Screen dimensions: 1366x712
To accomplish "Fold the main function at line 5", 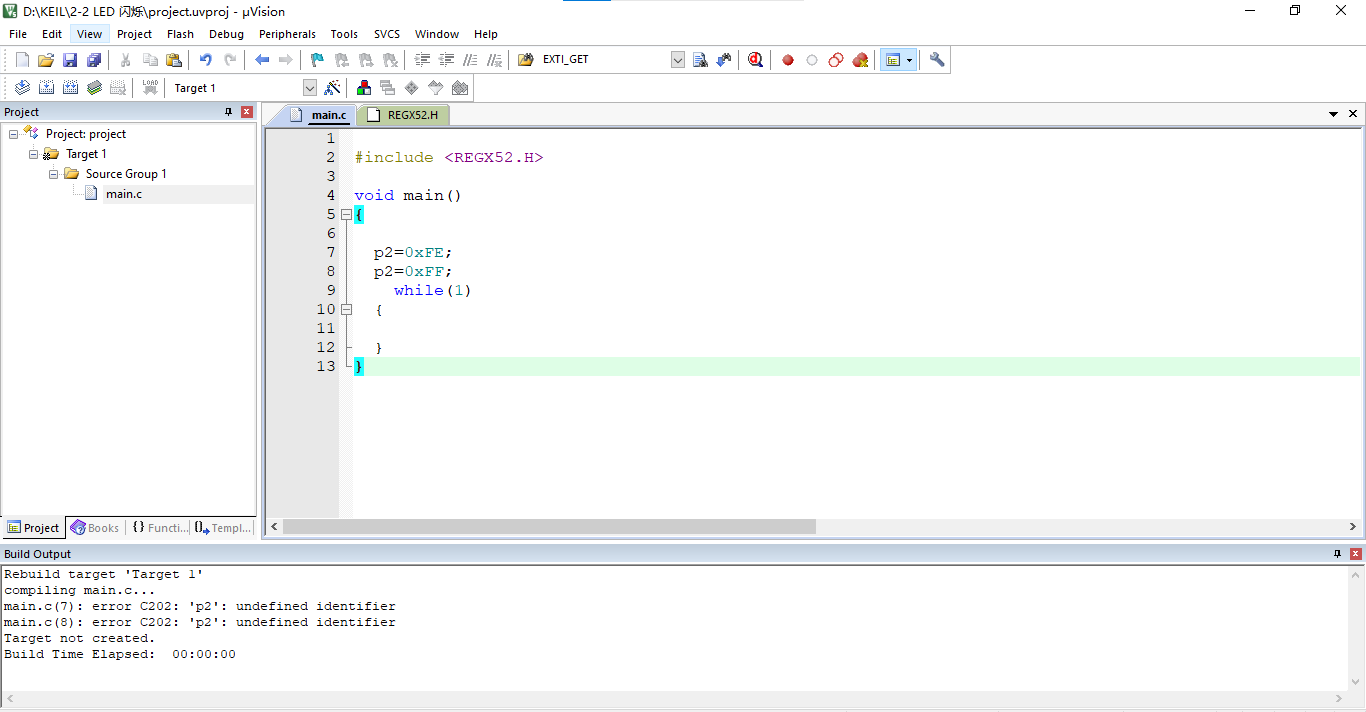I will (346, 214).
